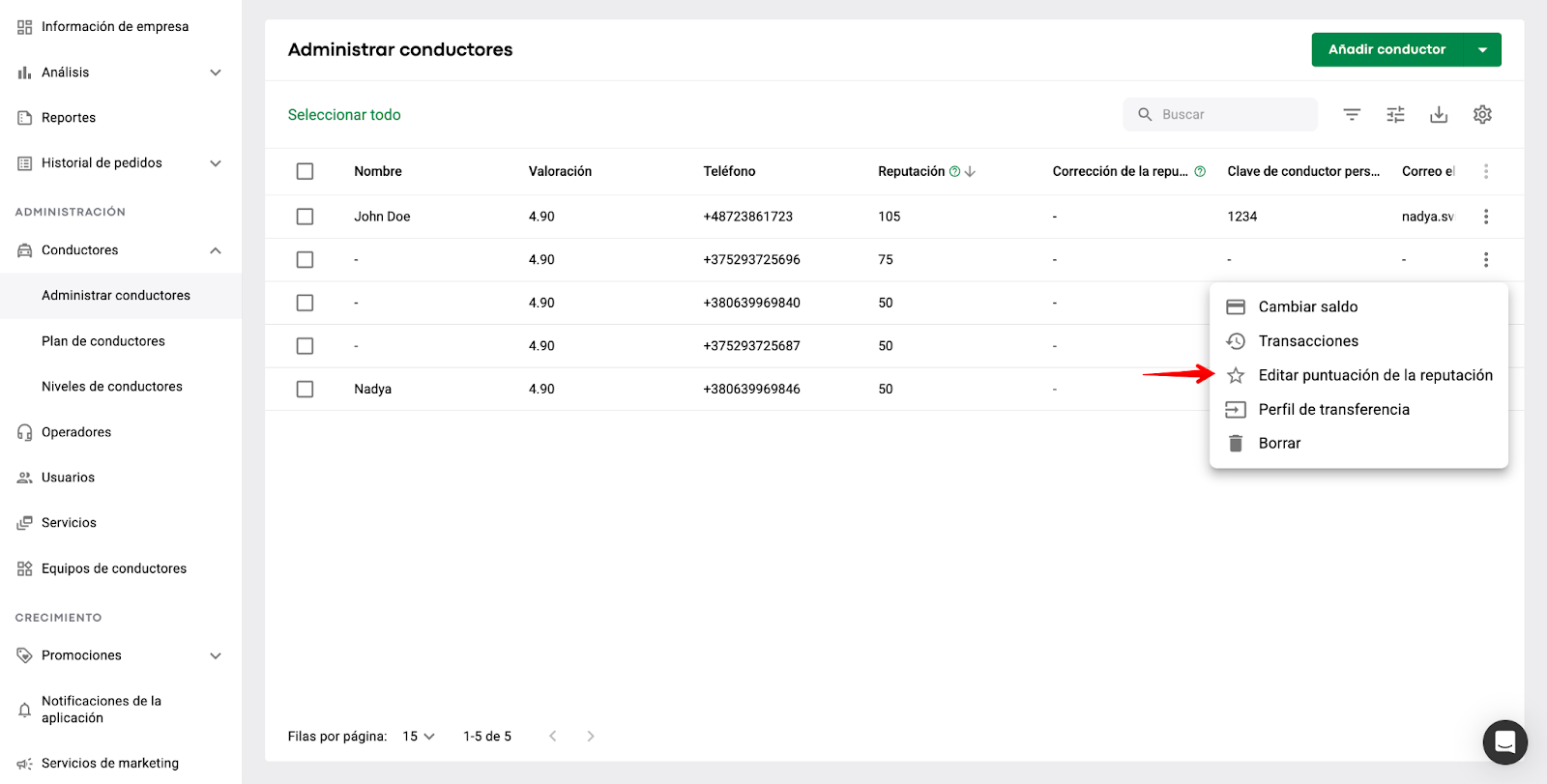Select Perfil de transferencia menu item
Image resolution: width=1547 pixels, height=784 pixels.
coord(1358,410)
